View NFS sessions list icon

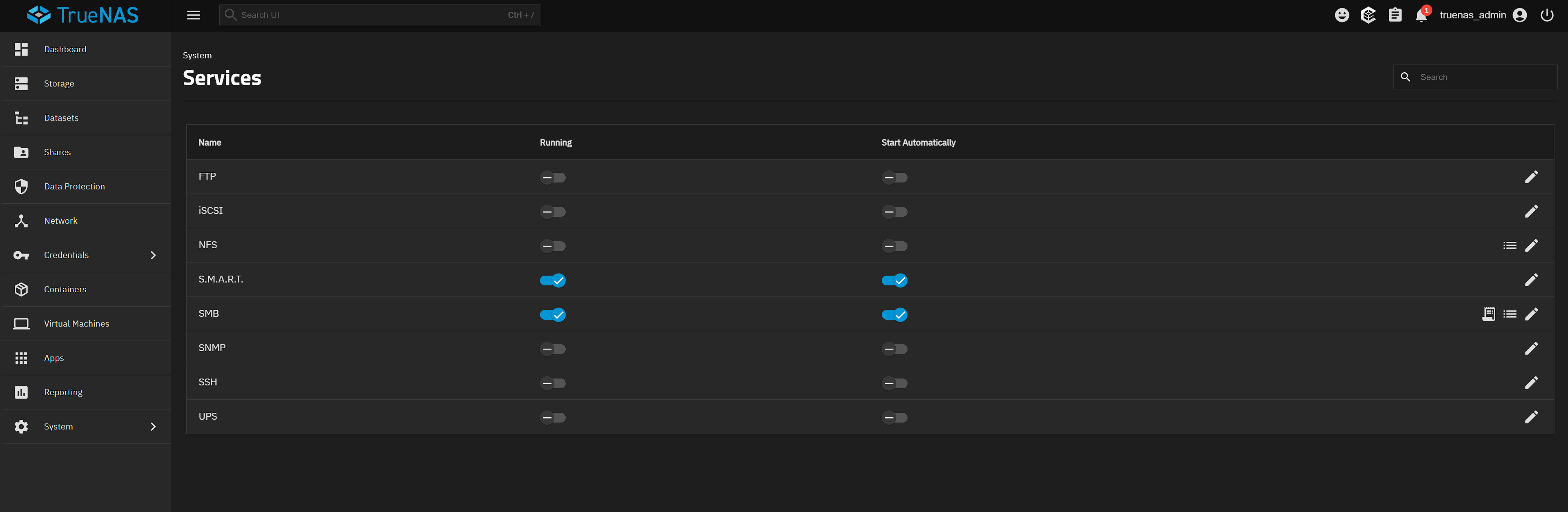click(x=1510, y=245)
